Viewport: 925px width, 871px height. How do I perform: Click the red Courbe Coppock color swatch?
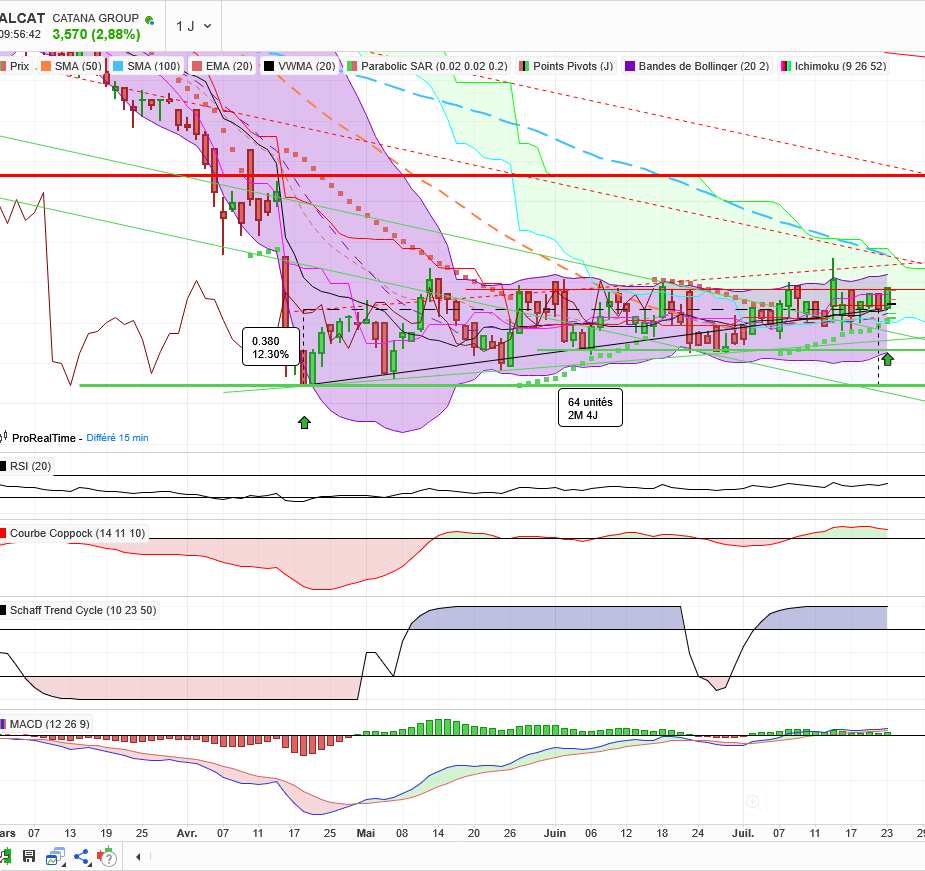(x=4, y=534)
